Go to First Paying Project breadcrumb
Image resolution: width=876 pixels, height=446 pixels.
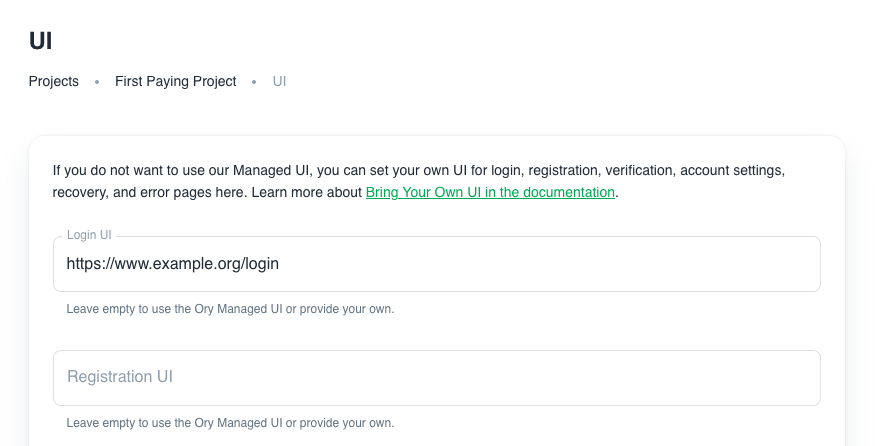click(x=175, y=82)
